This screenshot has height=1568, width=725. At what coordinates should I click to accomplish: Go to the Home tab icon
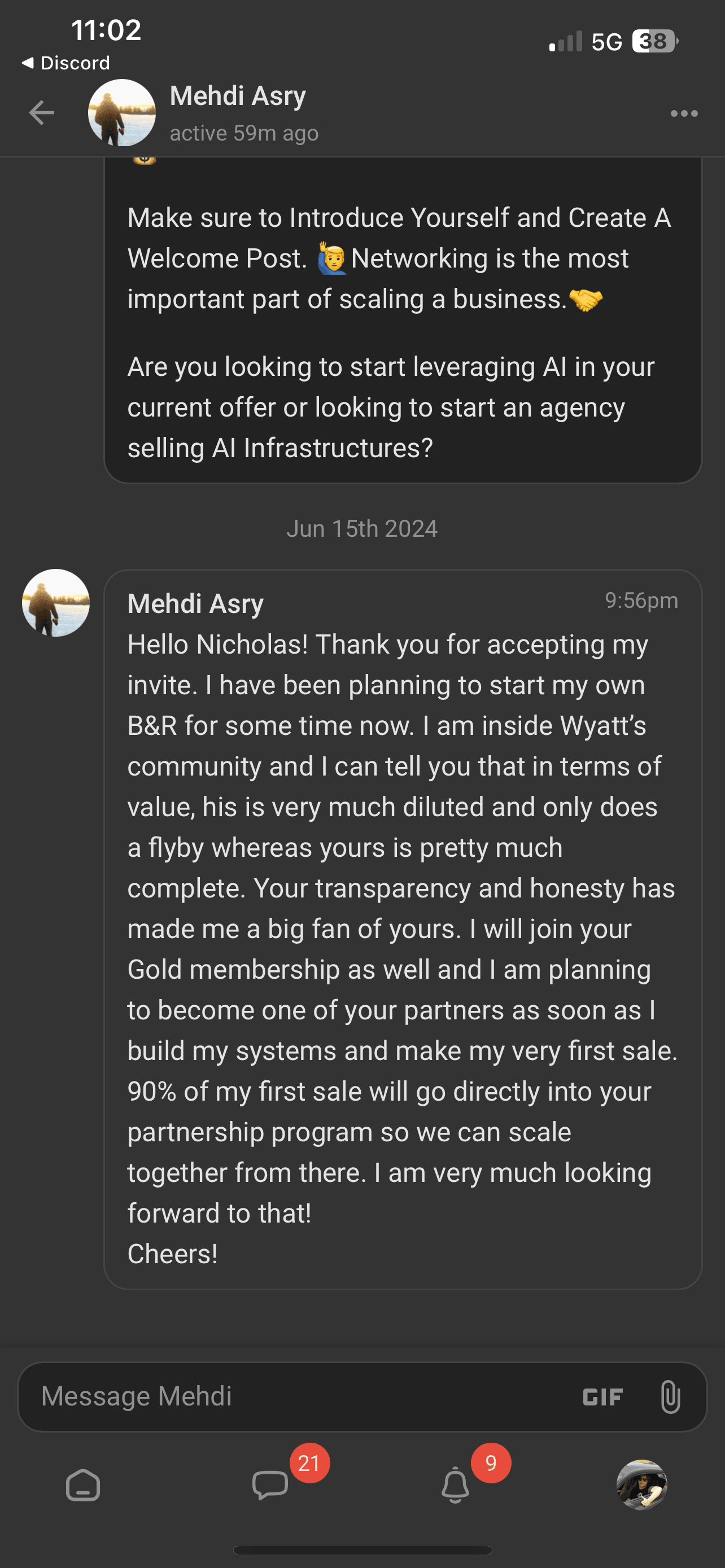(83, 1485)
